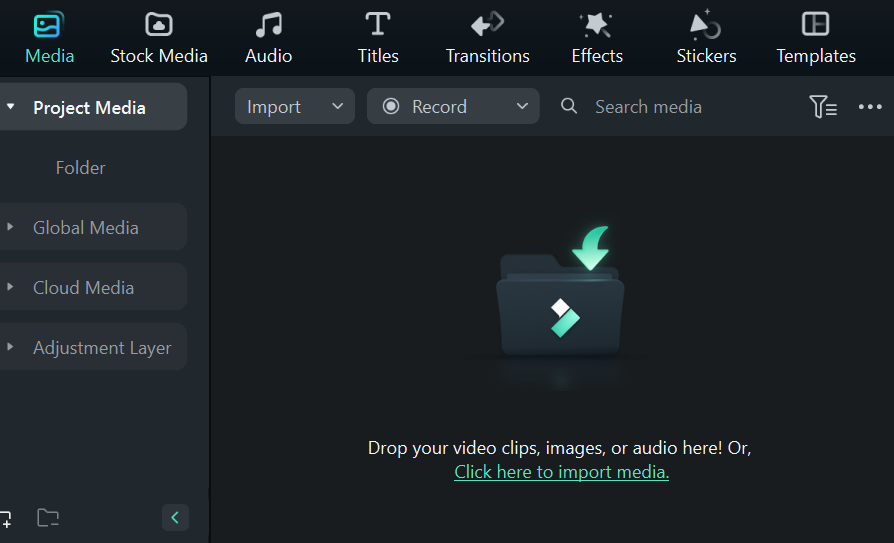Select the Media tab

[x=49, y=38]
